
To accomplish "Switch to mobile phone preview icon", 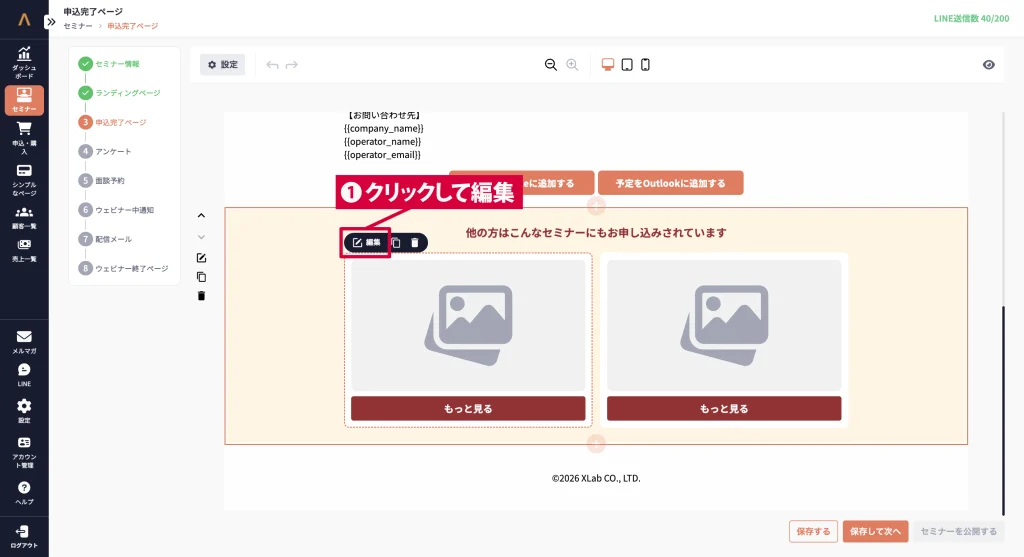I will pos(645,65).
